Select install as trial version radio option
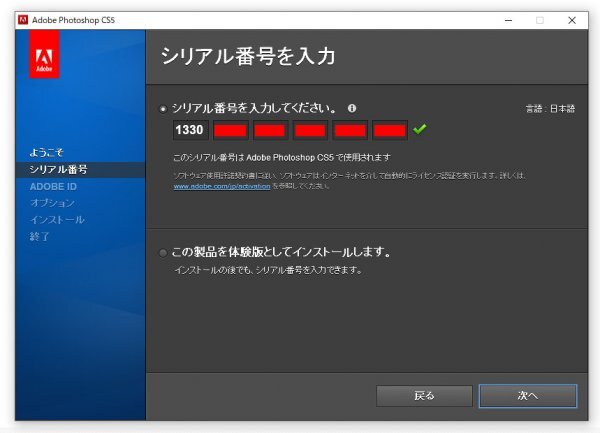Viewport: 600px width, 433px height. [x=163, y=253]
